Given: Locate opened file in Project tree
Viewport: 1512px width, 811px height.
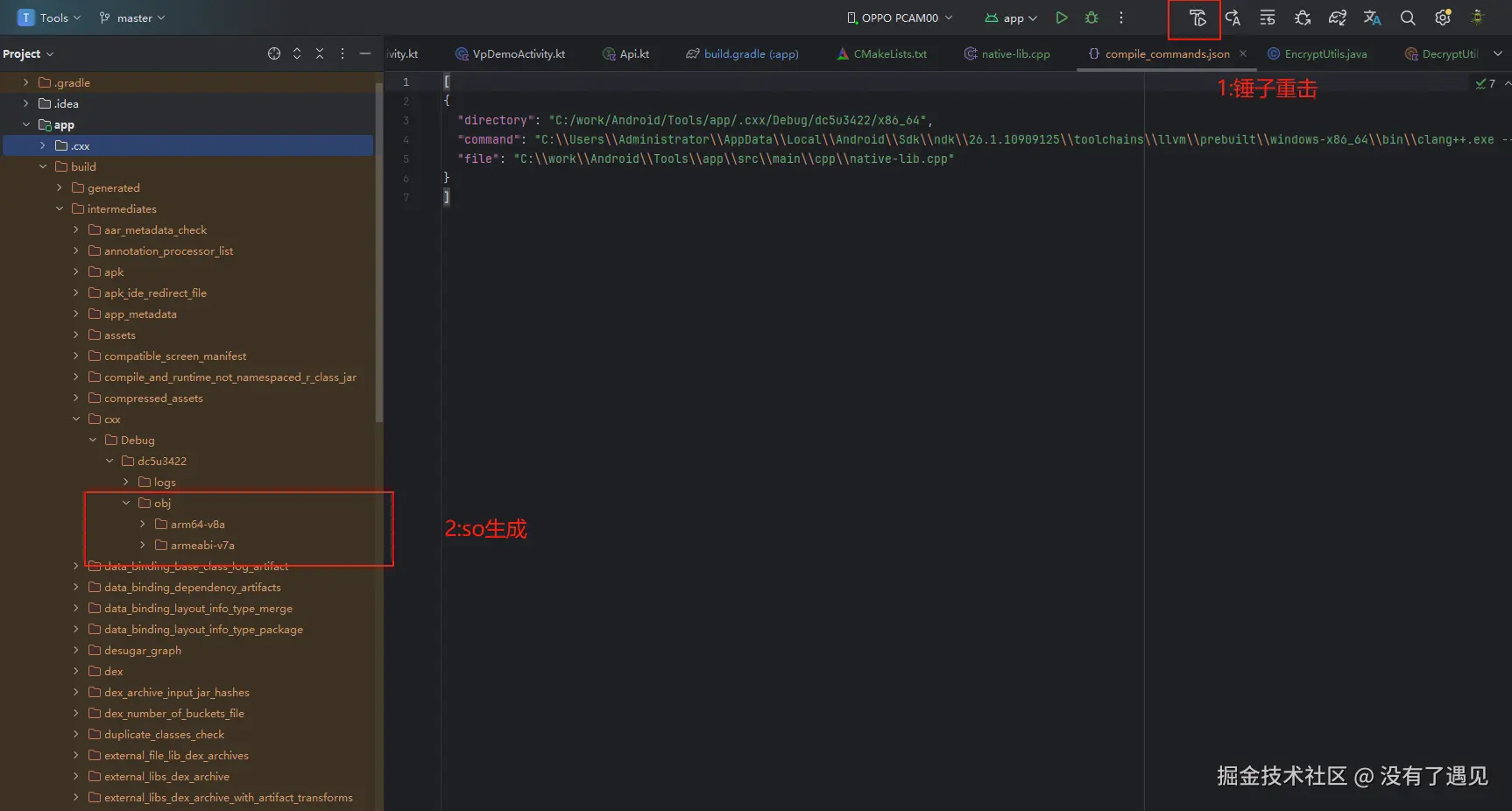Looking at the screenshot, I should pyautogui.click(x=274, y=53).
